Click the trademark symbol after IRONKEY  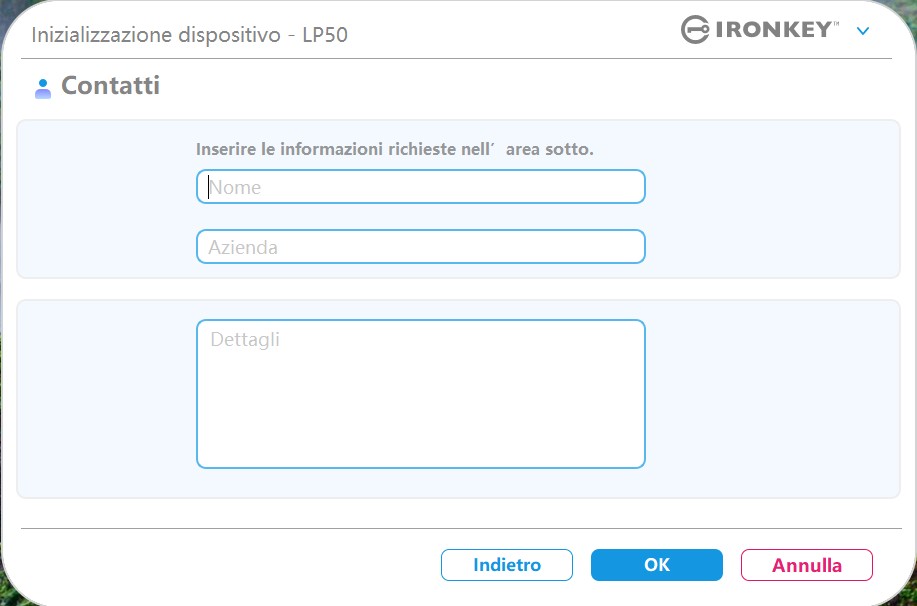pyautogui.click(x=836, y=23)
